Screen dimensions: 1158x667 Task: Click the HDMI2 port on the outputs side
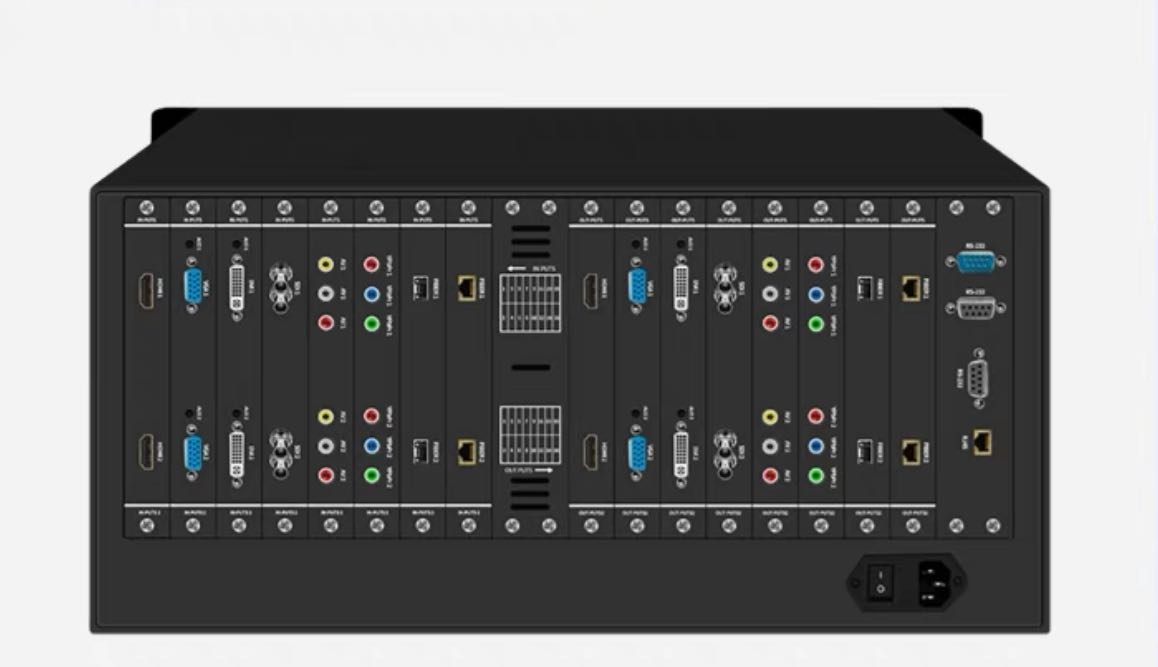click(x=591, y=452)
